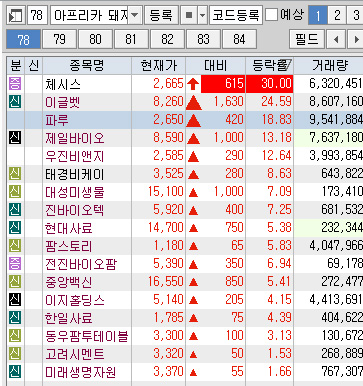The image size is (363, 386).
Task: Click the teal 신 badge in the 한일사료 row
Action: coord(15,317)
